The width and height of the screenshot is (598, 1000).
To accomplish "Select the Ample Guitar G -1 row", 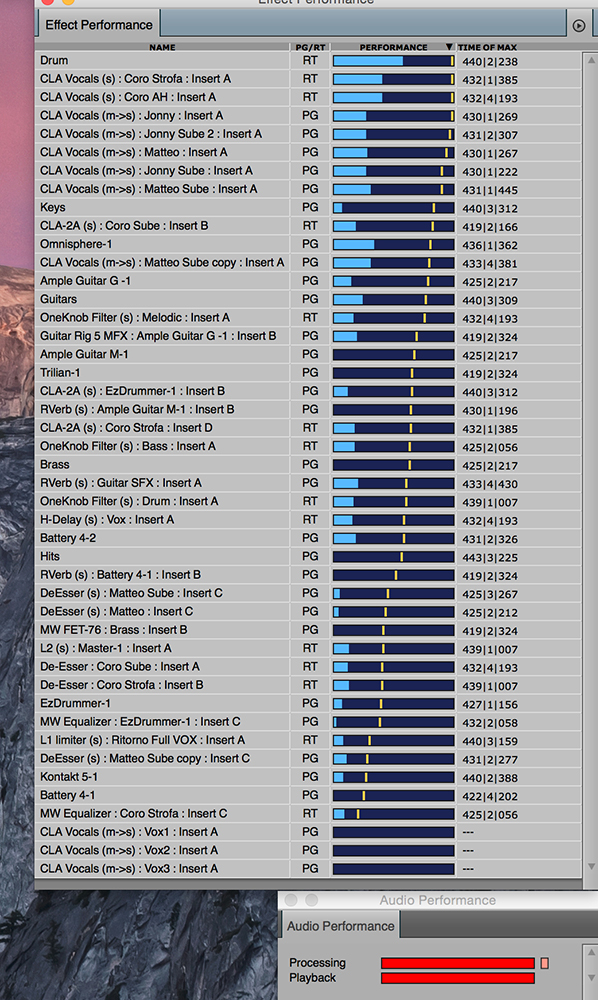I will click(x=85, y=281).
